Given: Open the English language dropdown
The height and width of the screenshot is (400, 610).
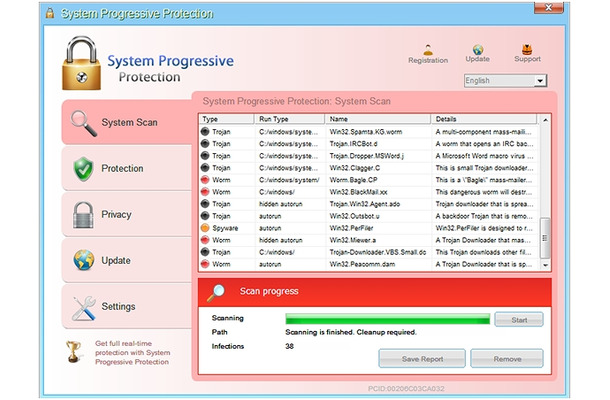Looking at the screenshot, I should click(505, 81).
